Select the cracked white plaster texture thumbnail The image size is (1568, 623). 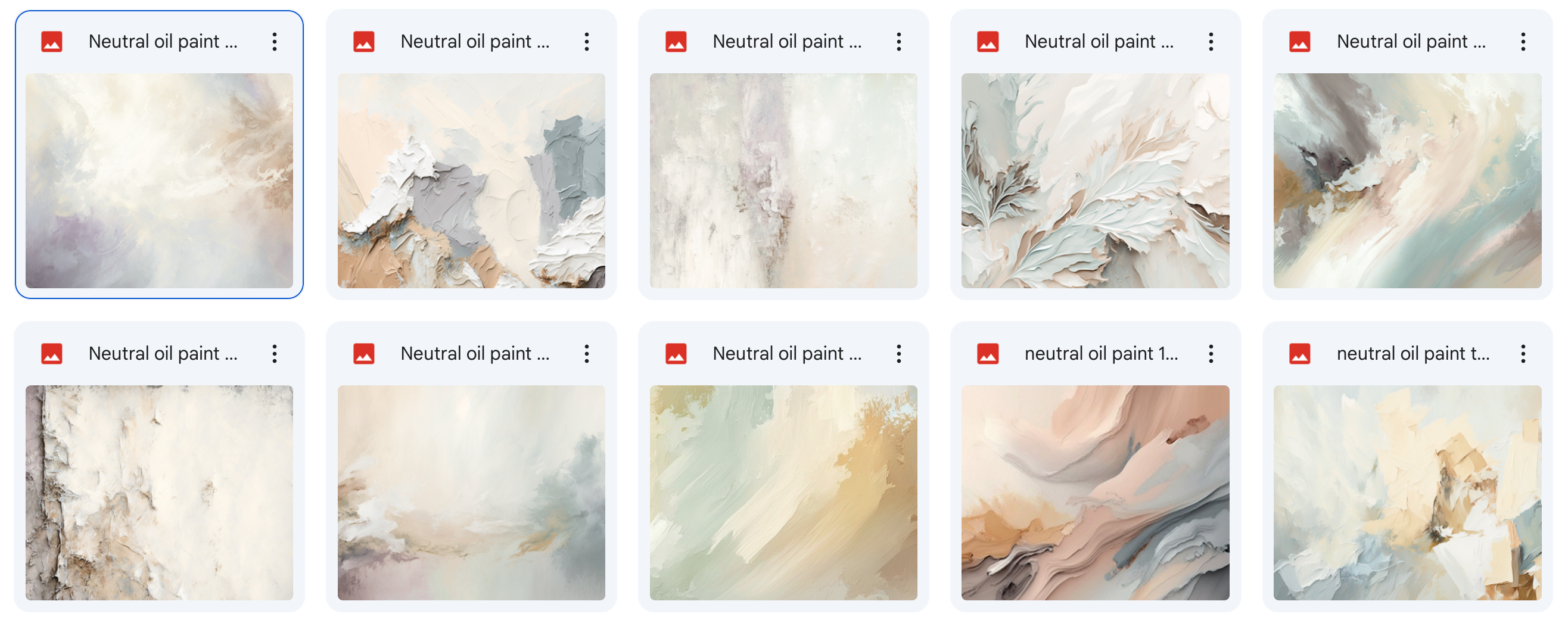point(159,492)
